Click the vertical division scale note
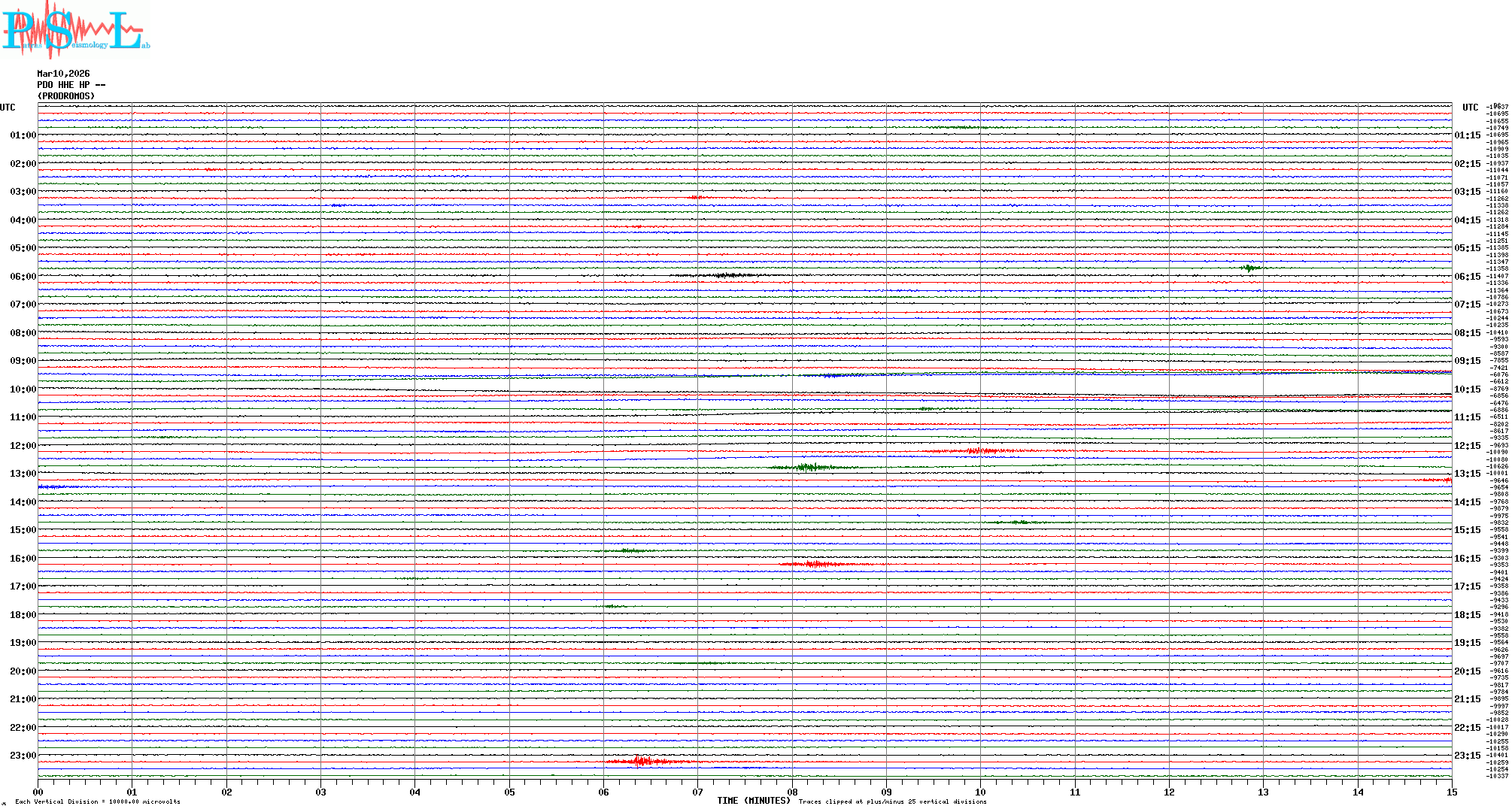The image size is (1512, 812). [x=98, y=801]
